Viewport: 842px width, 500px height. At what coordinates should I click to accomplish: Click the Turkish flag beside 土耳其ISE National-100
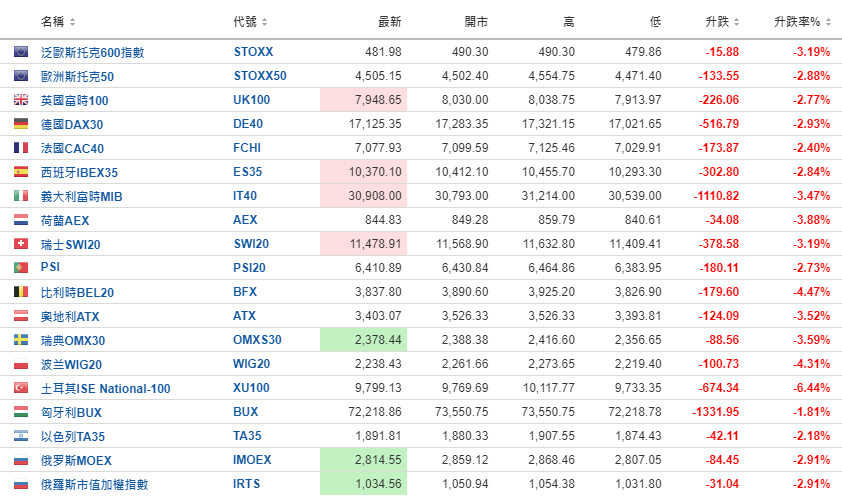pyautogui.click(x=21, y=388)
